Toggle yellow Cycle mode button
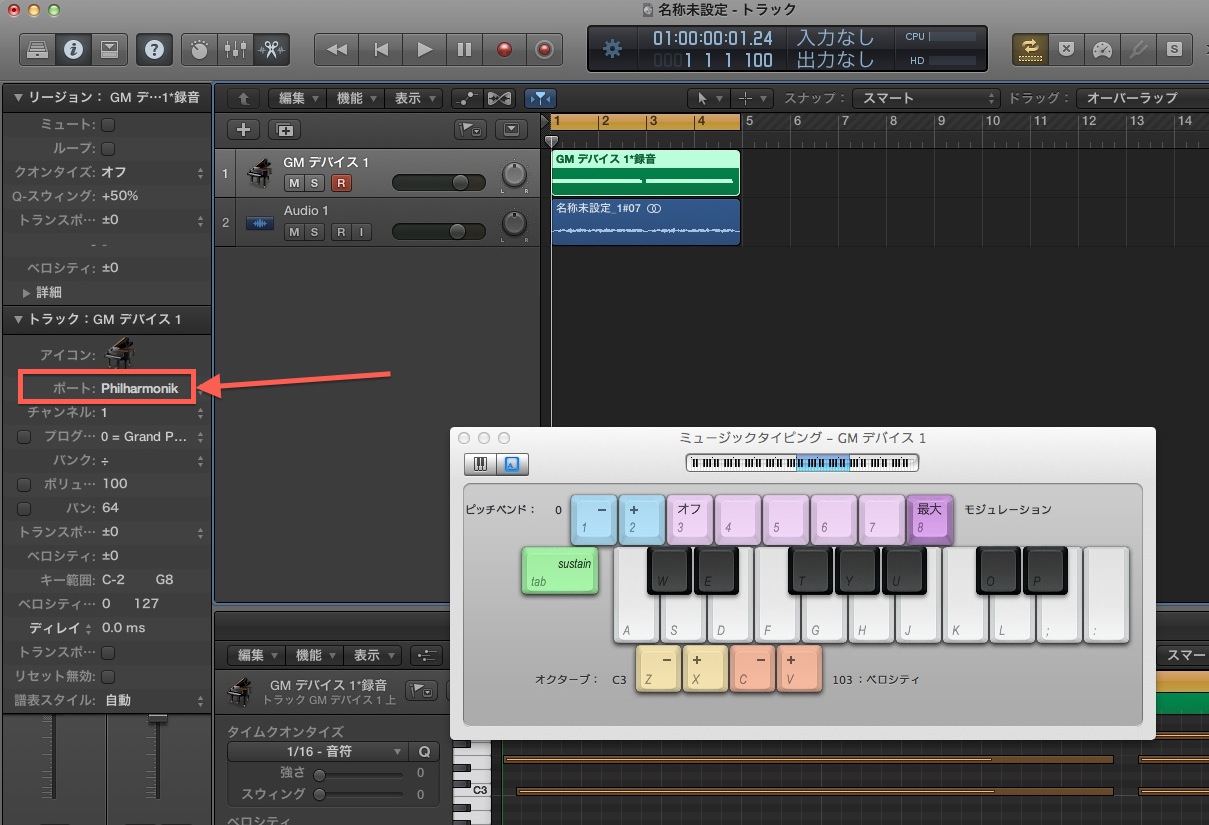The height and width of the screenshot is (825, 1209). click(x=1029, y=48)
